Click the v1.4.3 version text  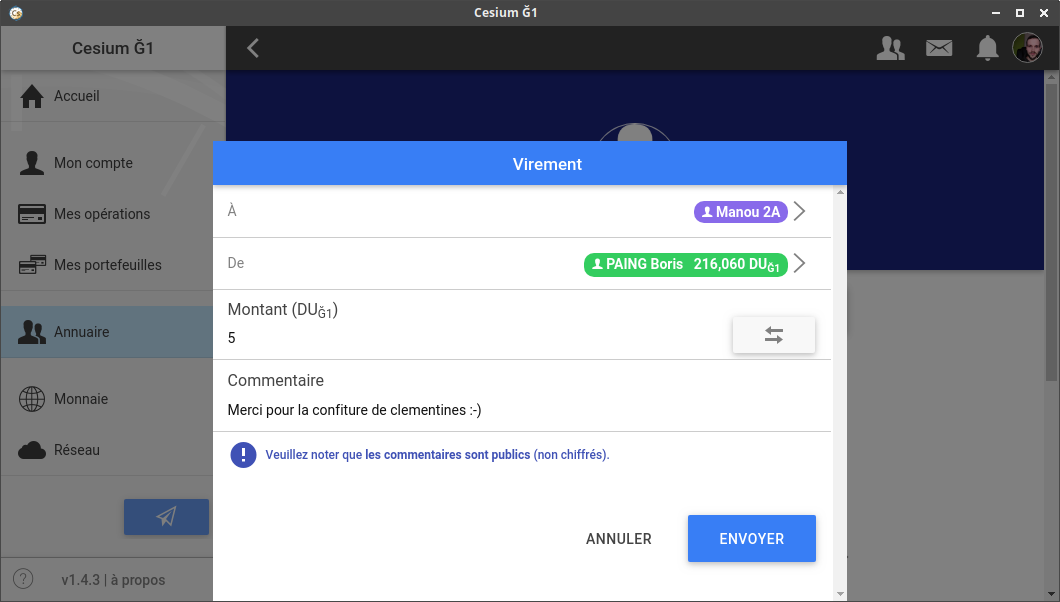click(x=80, y=580)
